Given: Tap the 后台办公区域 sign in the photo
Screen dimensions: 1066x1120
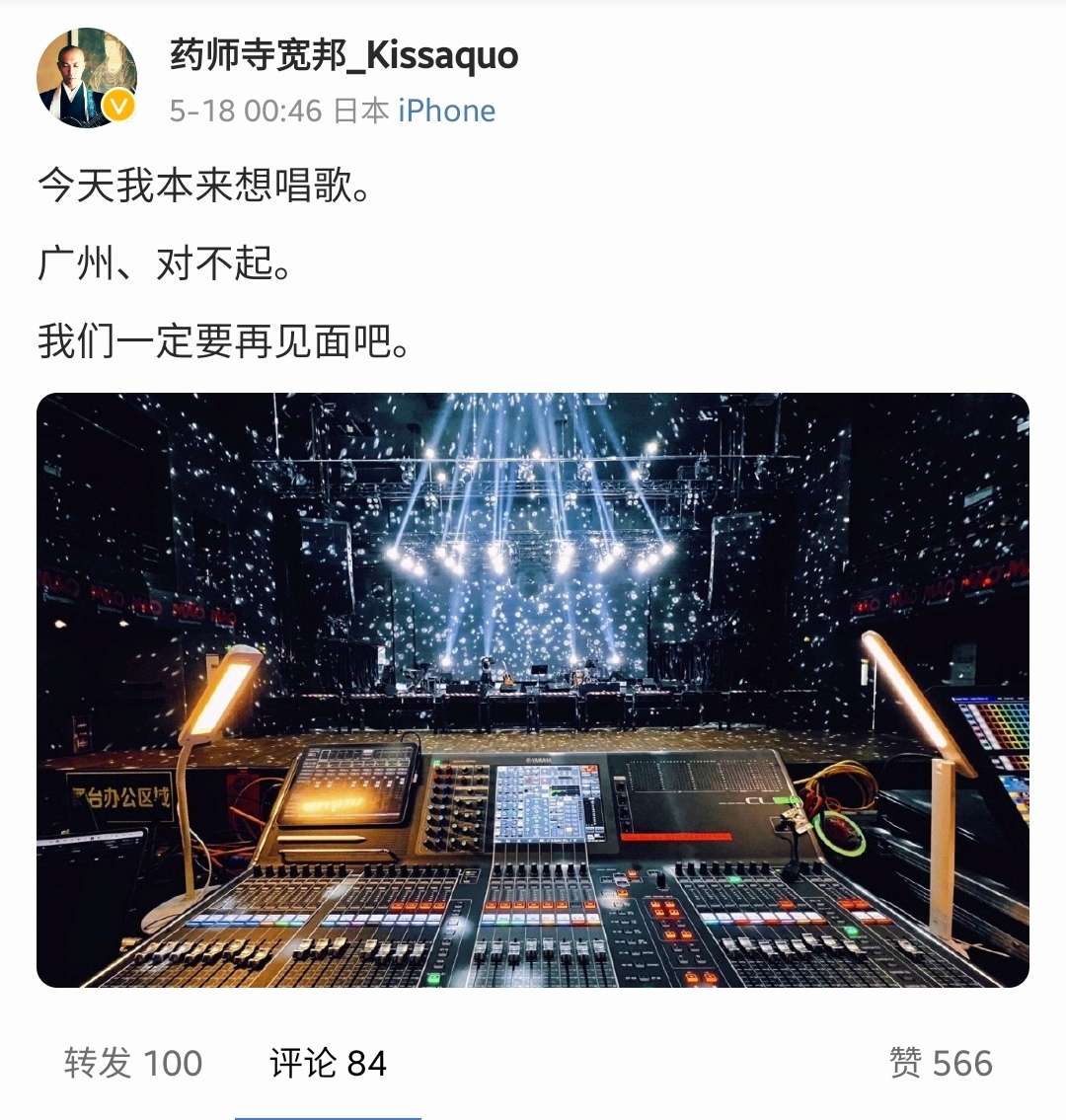Looking at the screenshot, I should click(x=120, y=795).
